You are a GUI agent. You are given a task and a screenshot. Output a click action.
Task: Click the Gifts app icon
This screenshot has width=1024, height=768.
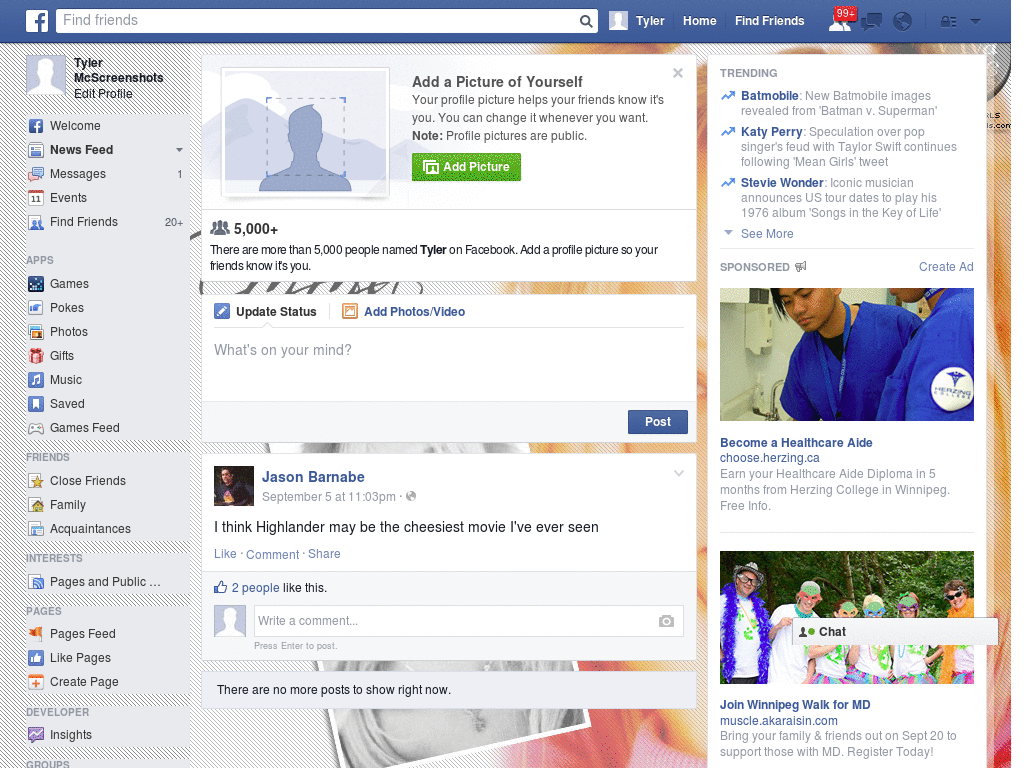(36, 356)
